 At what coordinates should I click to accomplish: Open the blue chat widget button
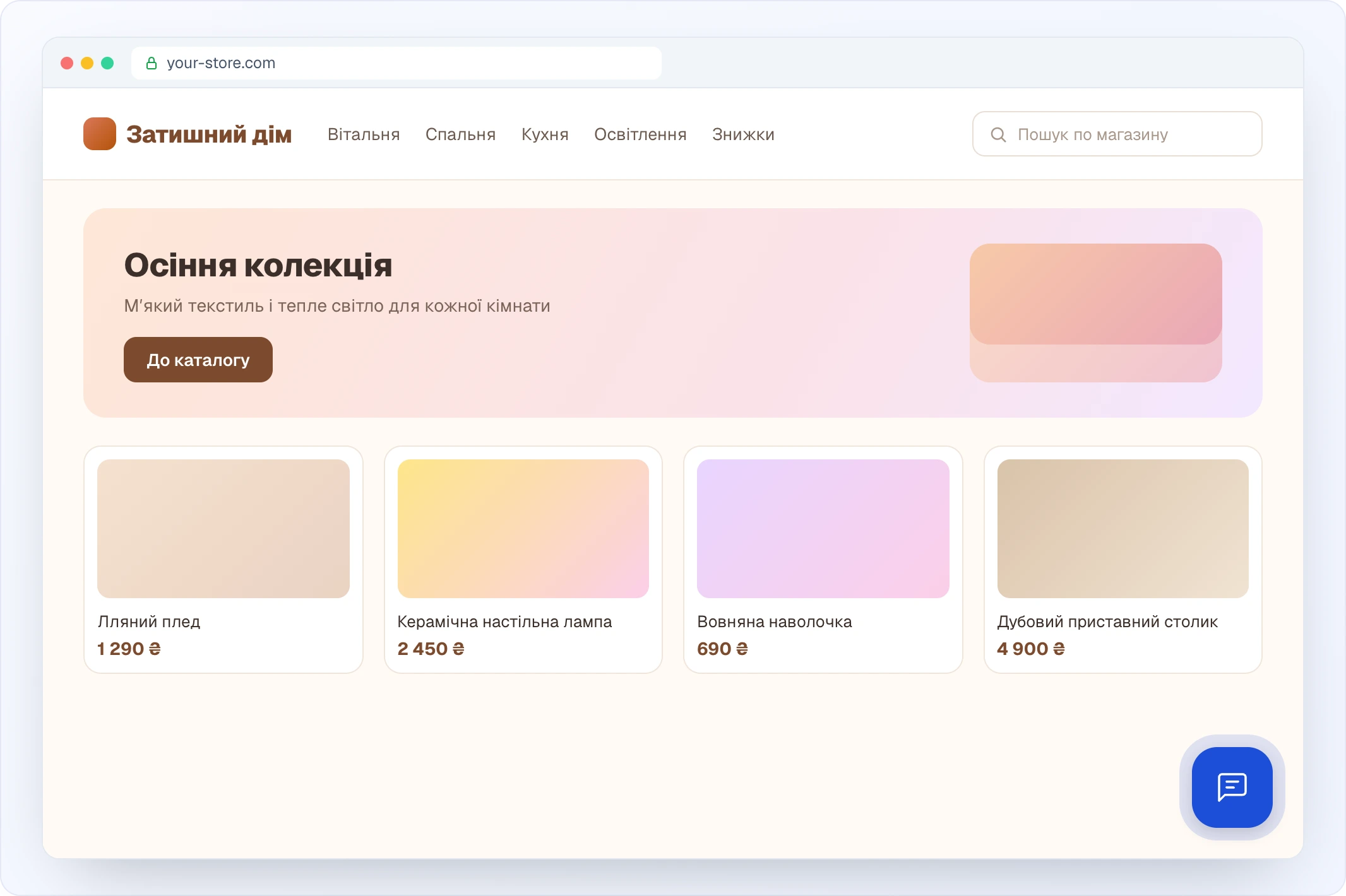click(x=1232, y=787)
